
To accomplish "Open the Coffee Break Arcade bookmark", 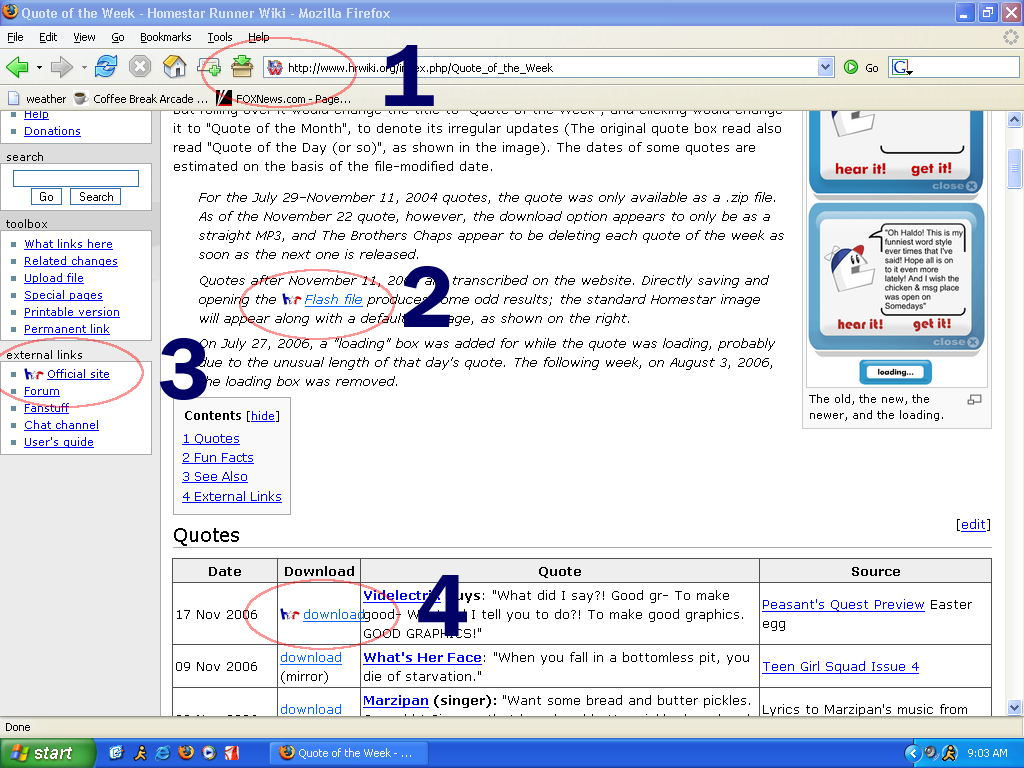I will [141, 99].
